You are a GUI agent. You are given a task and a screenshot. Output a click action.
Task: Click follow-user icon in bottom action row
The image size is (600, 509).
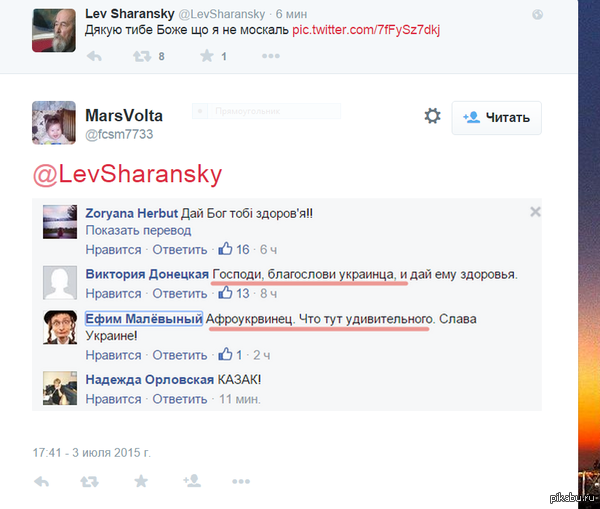192,481
